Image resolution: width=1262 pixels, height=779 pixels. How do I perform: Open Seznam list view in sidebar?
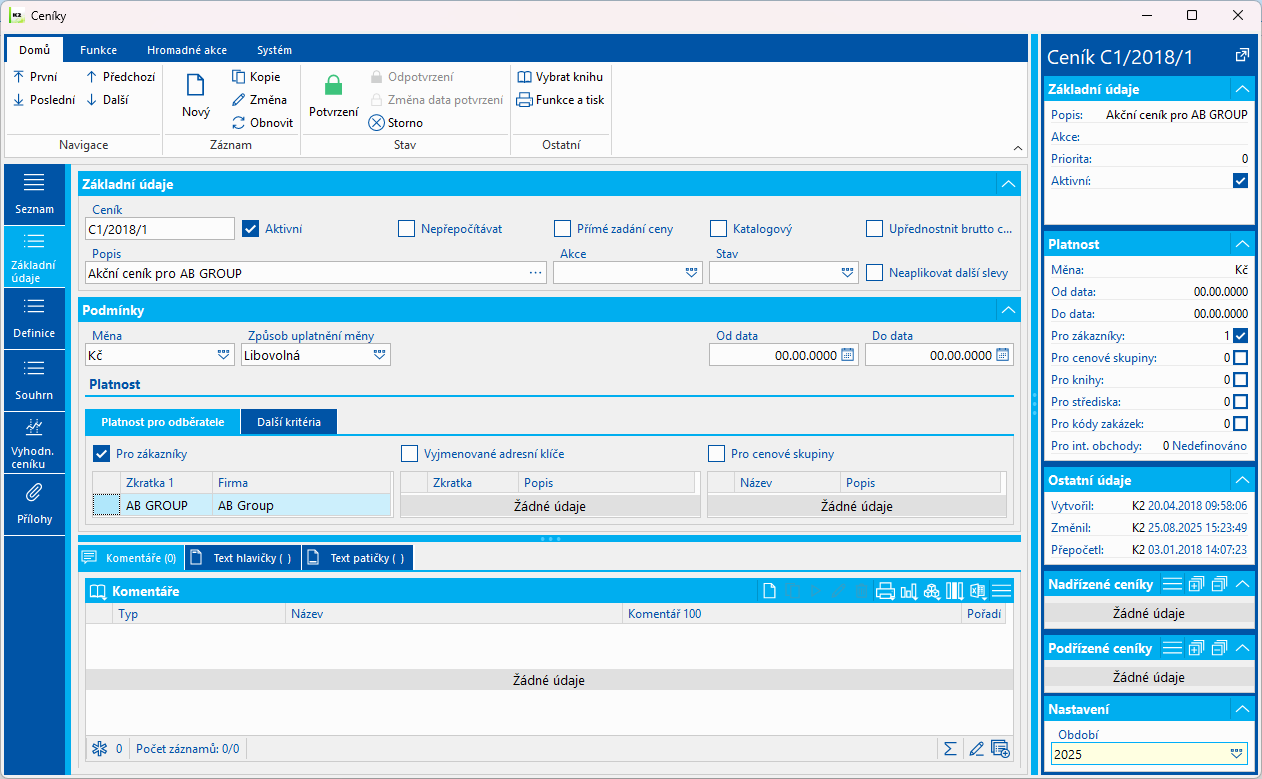coord(34,194)
